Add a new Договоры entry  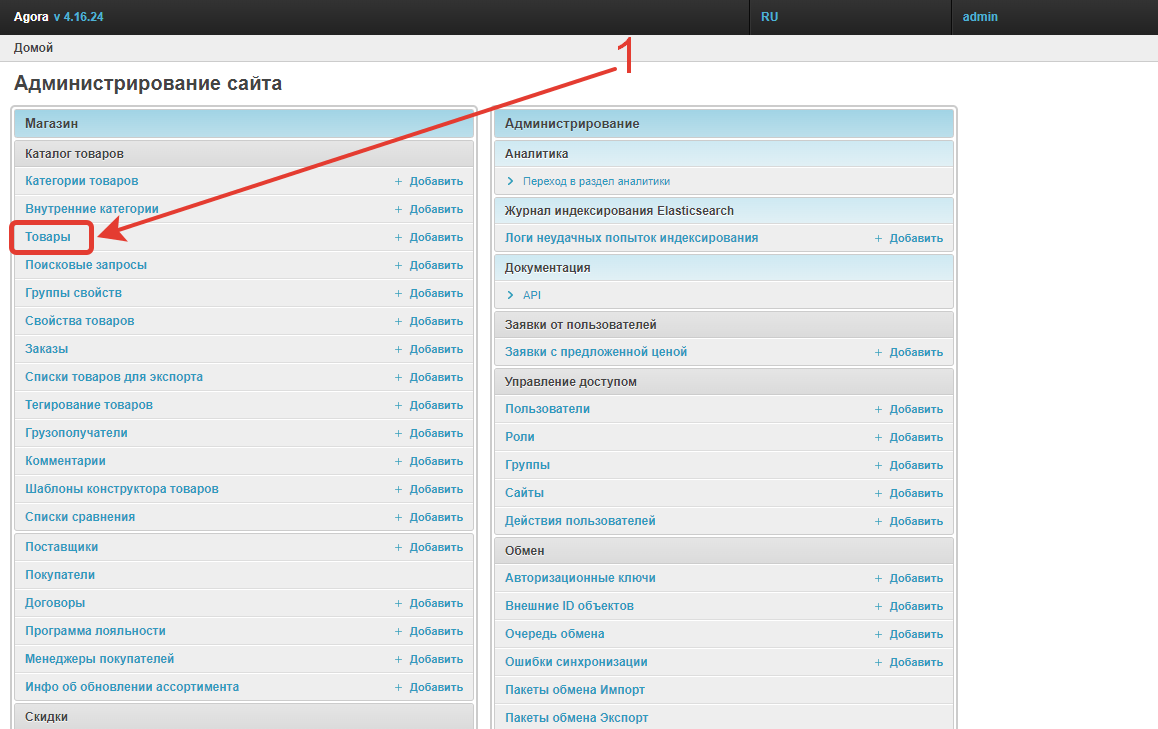[435, 604]
